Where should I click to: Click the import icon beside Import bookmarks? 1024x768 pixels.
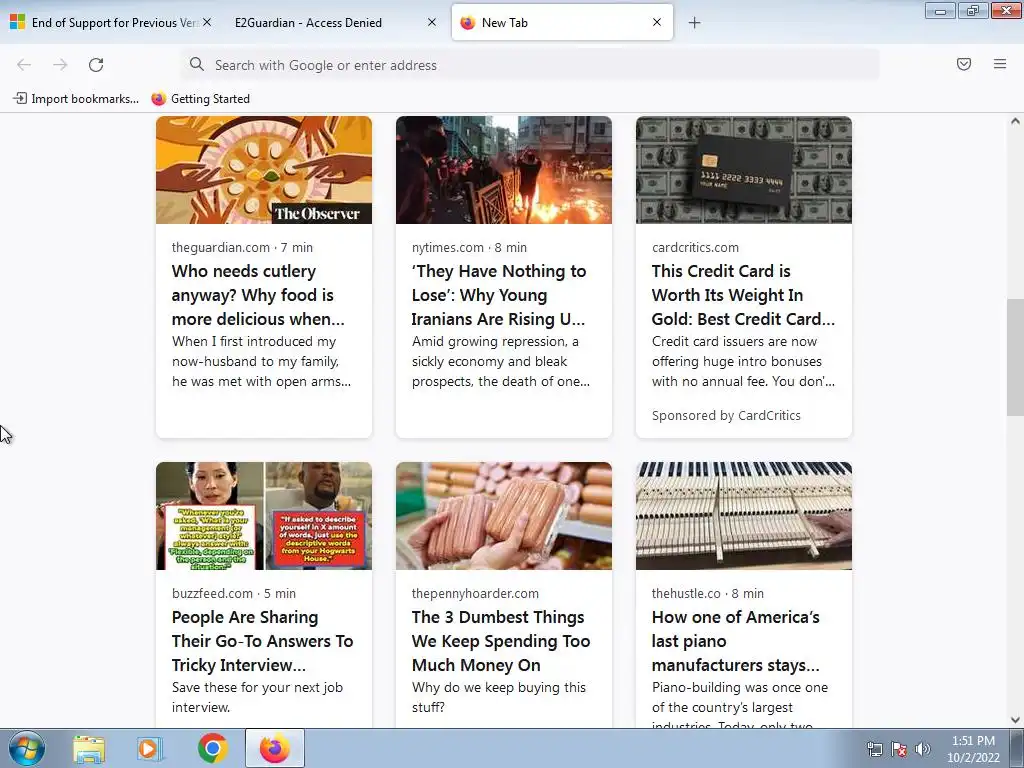pos(20,99)
